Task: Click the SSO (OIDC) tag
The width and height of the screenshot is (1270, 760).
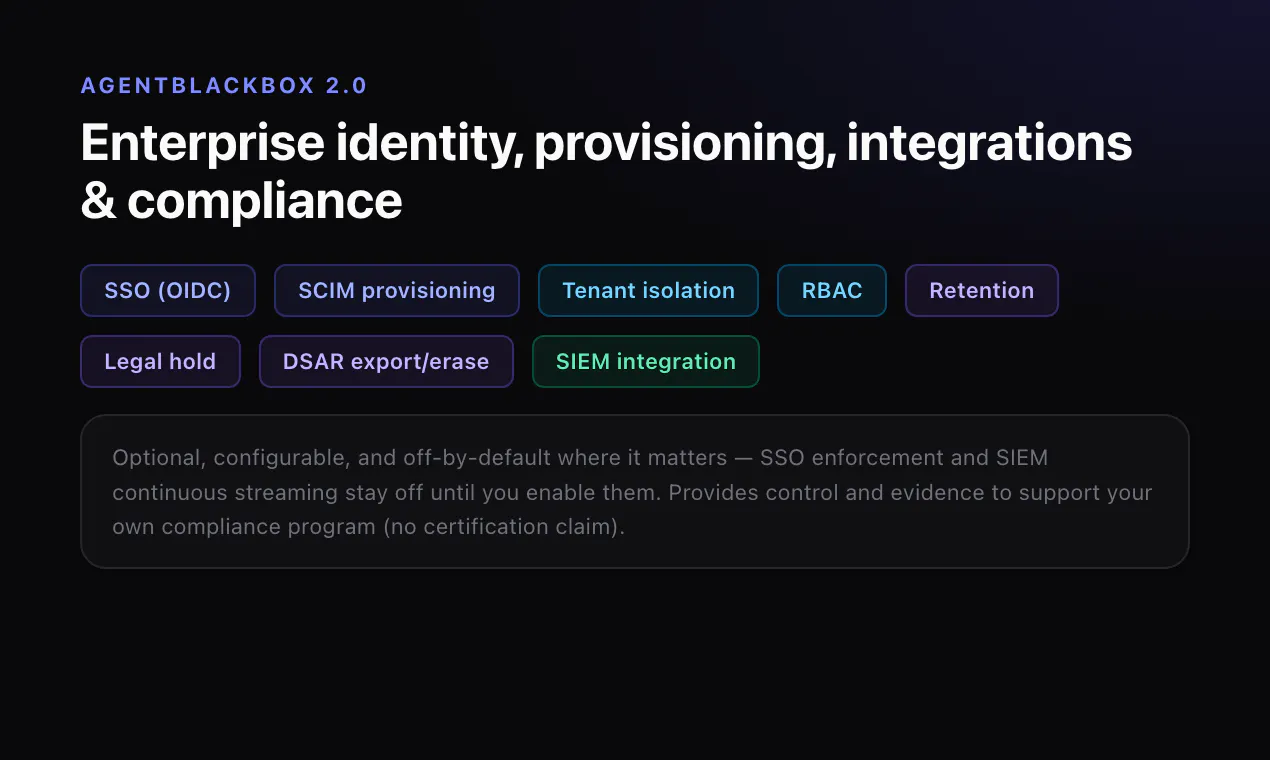Action: [168, 290]
